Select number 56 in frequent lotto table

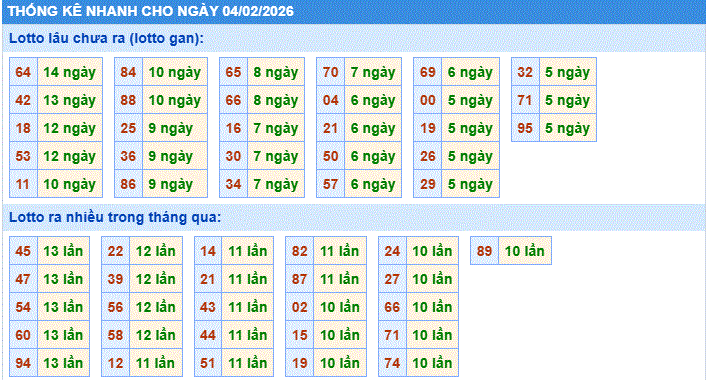tap(115, 307)
